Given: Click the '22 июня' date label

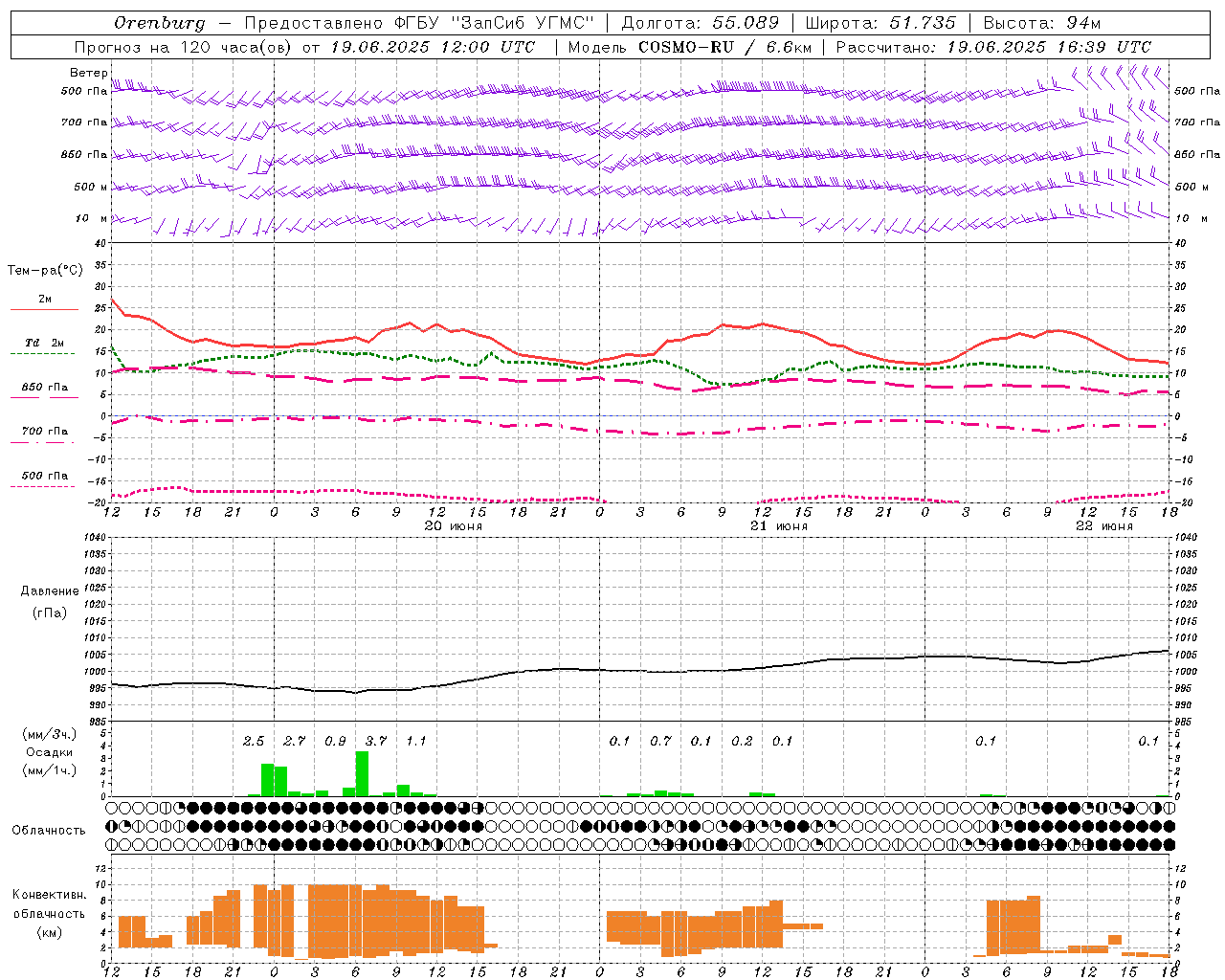Looking at the screenshot, I should [x=1103, y=526].
